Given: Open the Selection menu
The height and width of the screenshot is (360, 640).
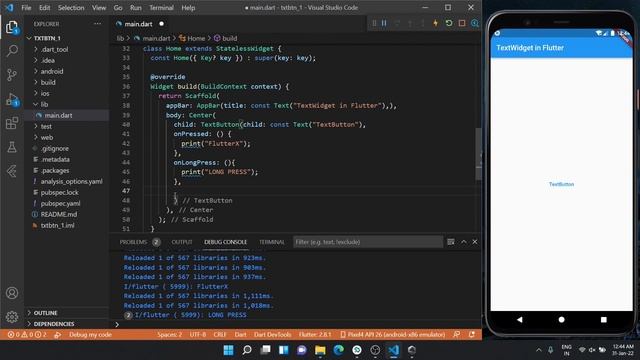Looking at the screenshot, I should [71, 7].
